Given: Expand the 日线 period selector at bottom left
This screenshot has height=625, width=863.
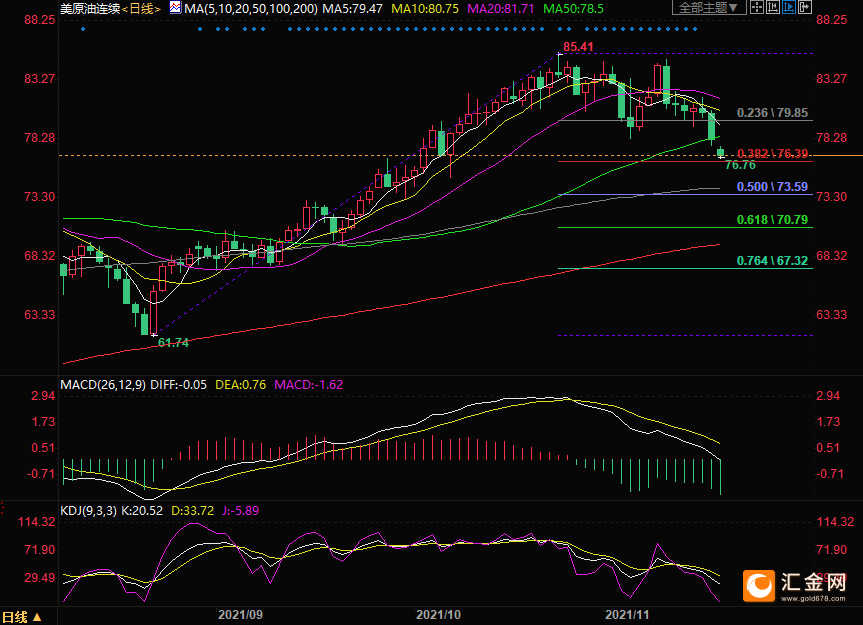Looking at the screenshot, I should pos(21,617).
